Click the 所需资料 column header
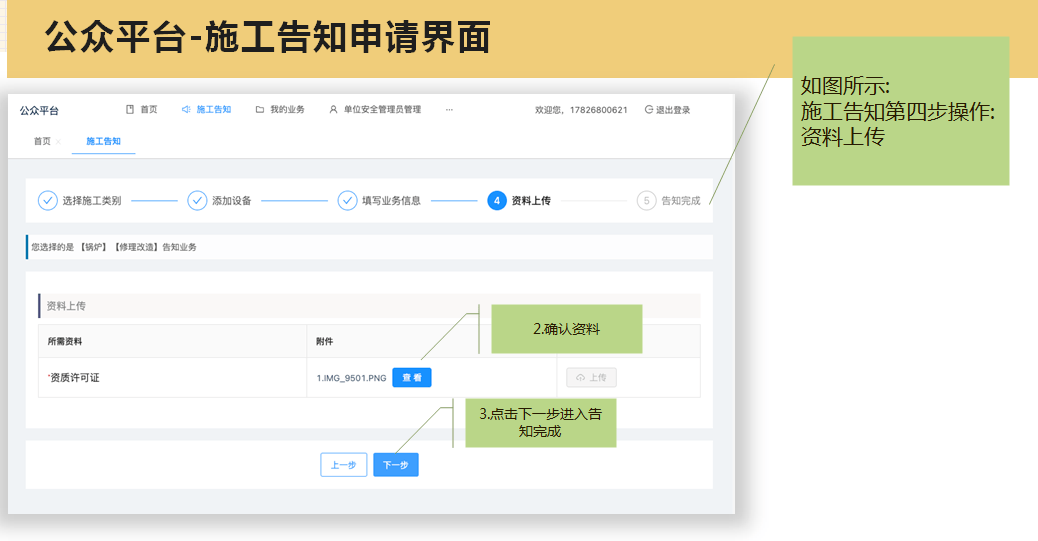 pos(65,342)
